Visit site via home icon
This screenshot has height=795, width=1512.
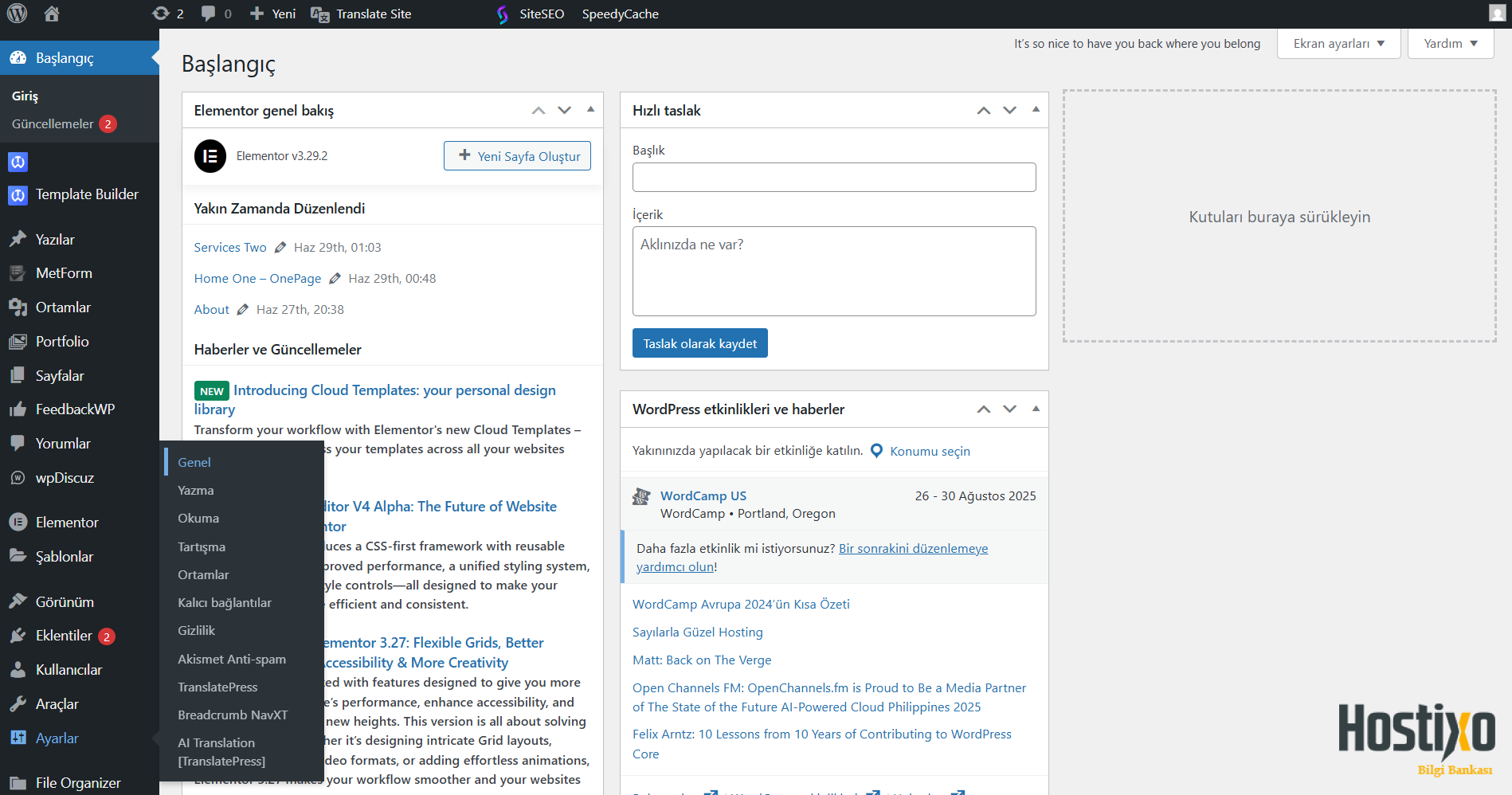(52, 14)
